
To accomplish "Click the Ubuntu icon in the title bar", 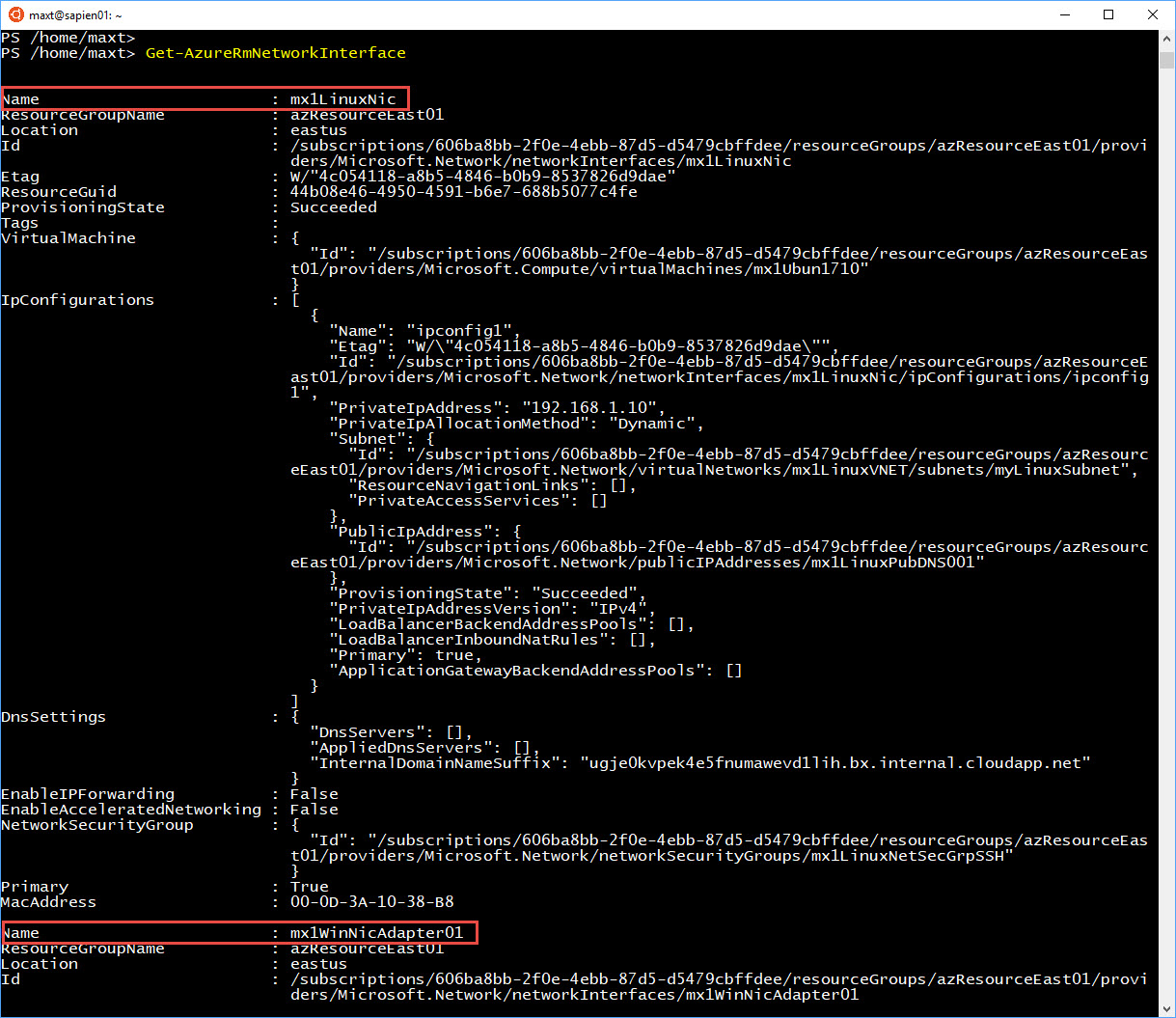I will (15, 14).
